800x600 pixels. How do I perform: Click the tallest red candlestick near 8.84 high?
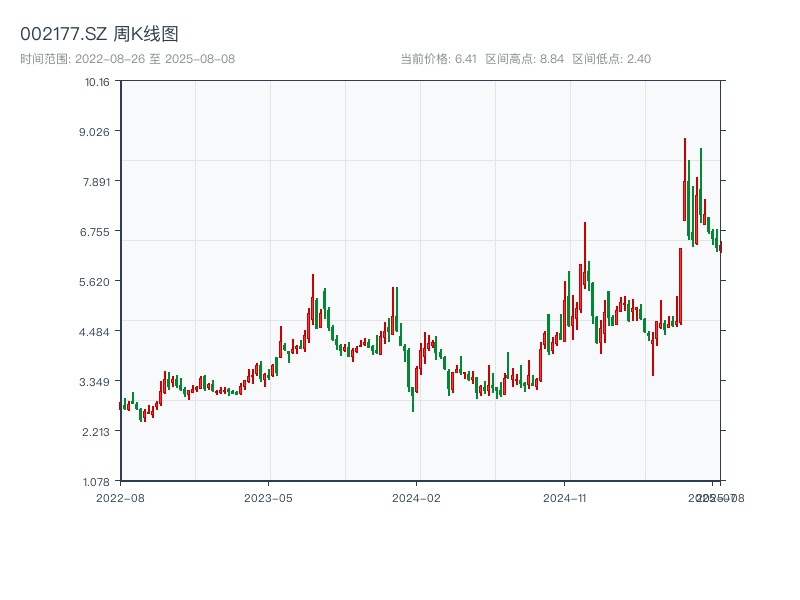(x=685, y=180)
